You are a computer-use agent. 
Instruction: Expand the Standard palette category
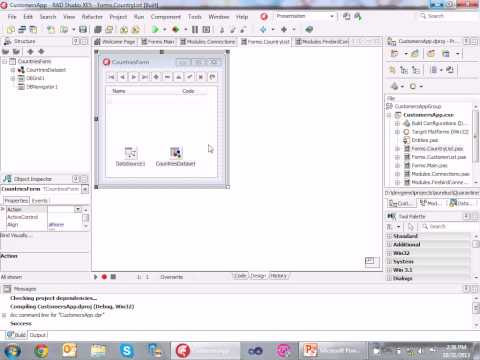(389, 236)
